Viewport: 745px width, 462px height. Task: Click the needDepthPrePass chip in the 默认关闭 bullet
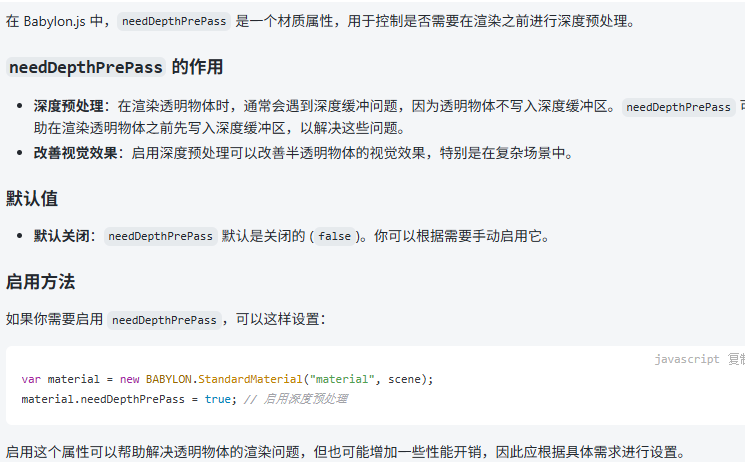[x=161, y=236]
